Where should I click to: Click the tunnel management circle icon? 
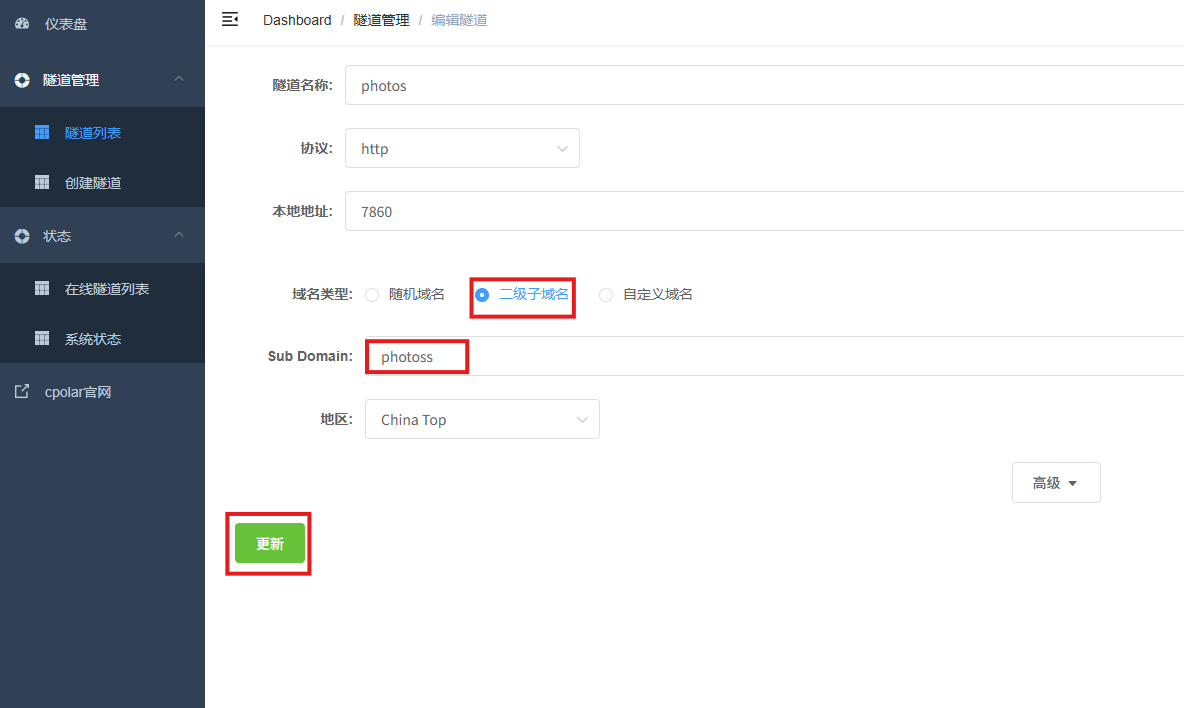[22, 80]
